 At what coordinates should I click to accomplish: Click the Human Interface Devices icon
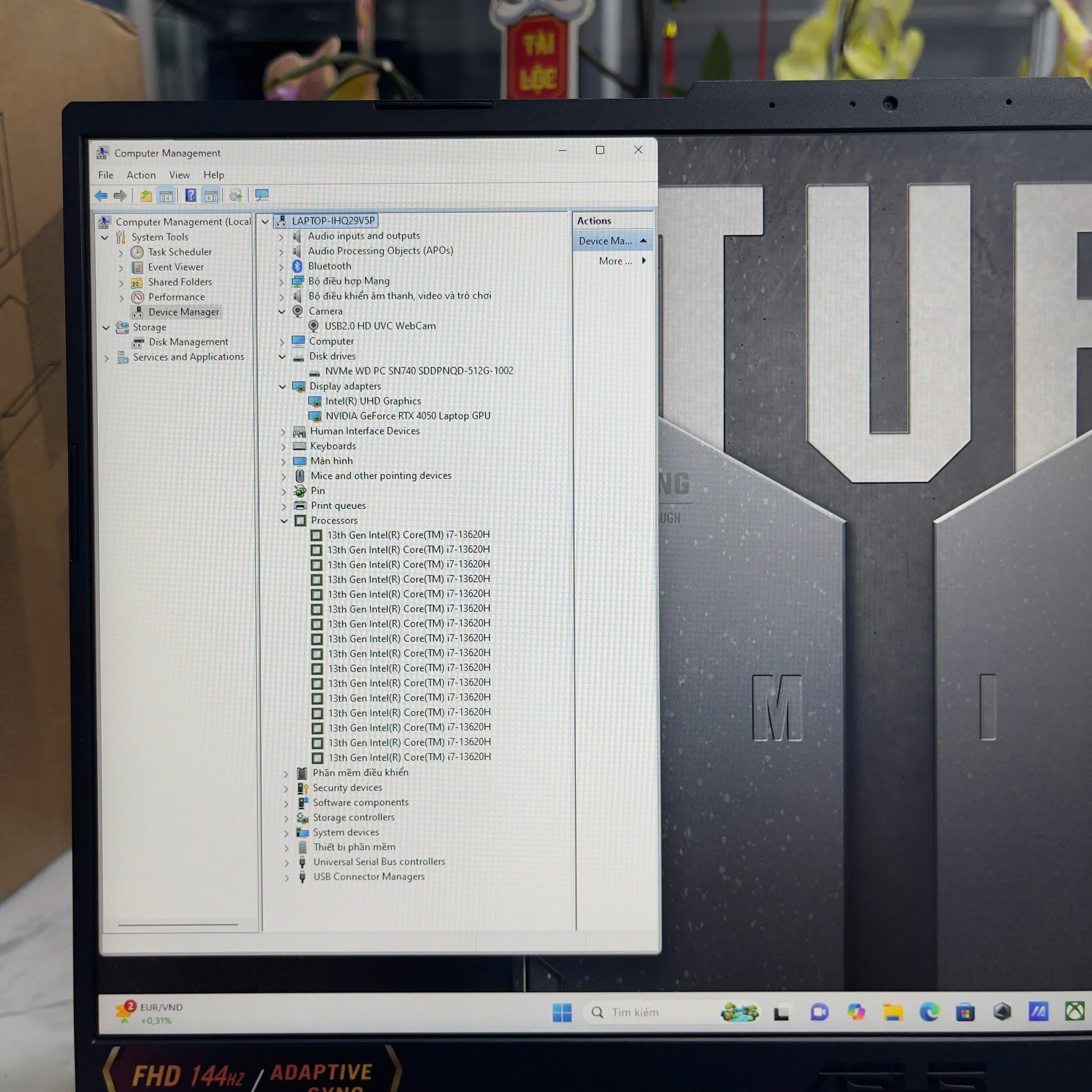click(299, 432)
